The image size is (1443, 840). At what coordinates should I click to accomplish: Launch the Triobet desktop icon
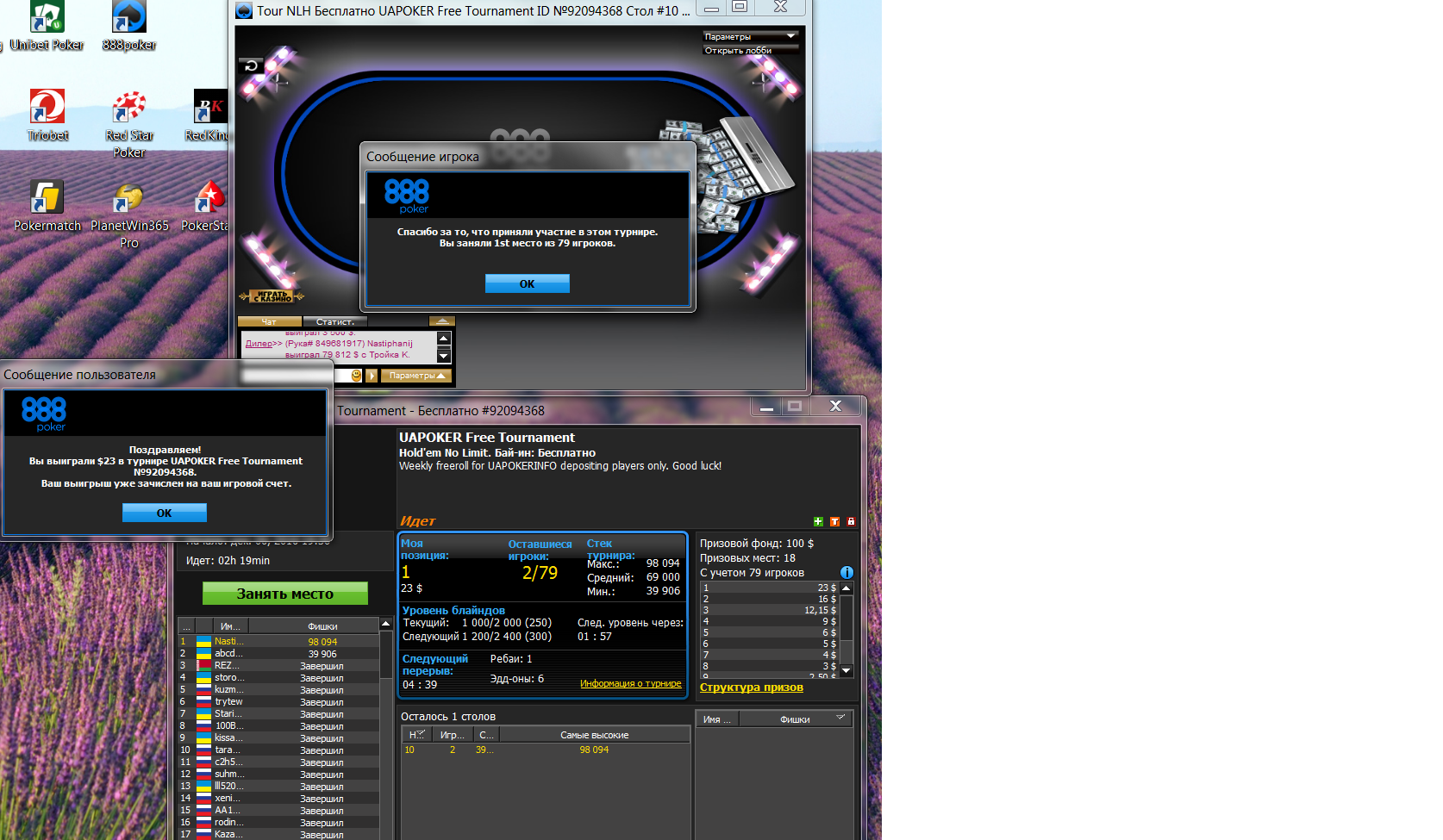point(47,115)
